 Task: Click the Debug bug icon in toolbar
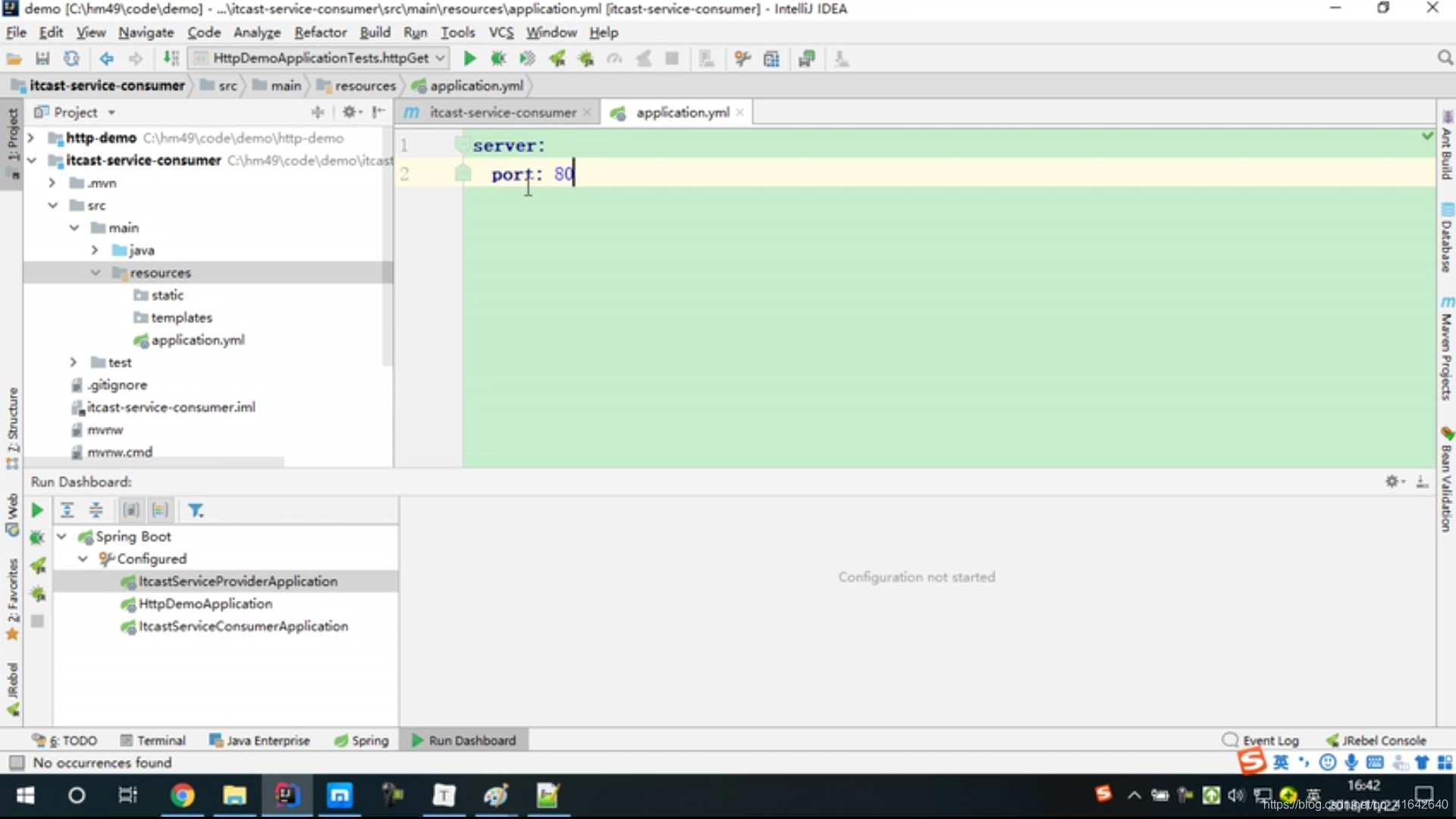tap(498, 58)
